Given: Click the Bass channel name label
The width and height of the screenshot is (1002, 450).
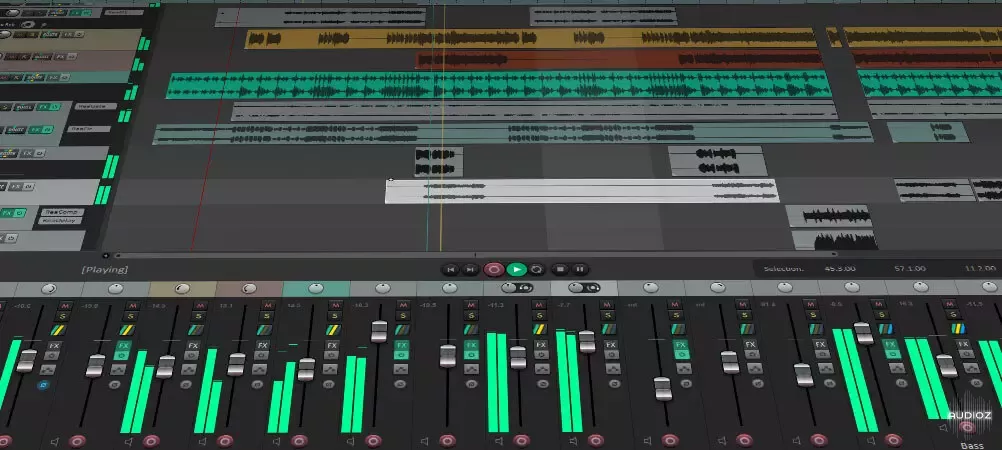Looking at the screenshot, I should (x=972, y=446).
